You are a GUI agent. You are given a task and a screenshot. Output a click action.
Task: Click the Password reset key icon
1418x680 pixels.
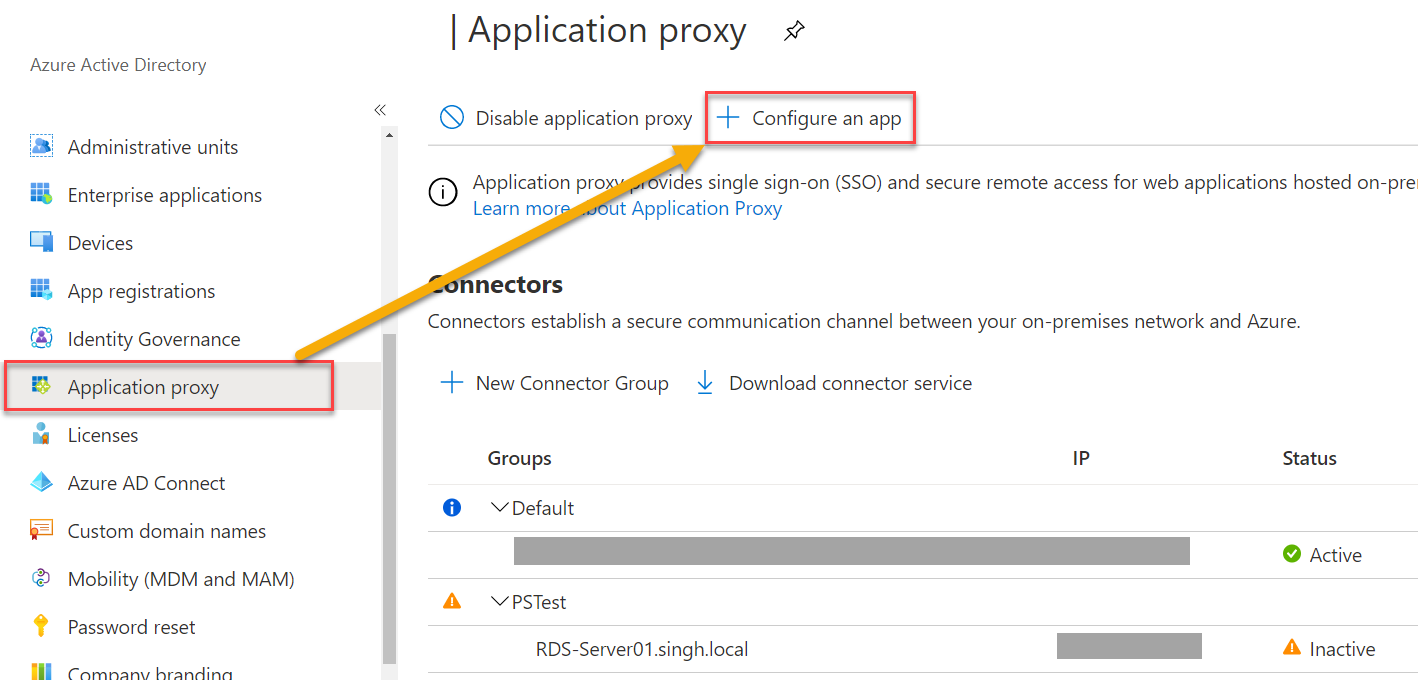[x=41, y=626]
